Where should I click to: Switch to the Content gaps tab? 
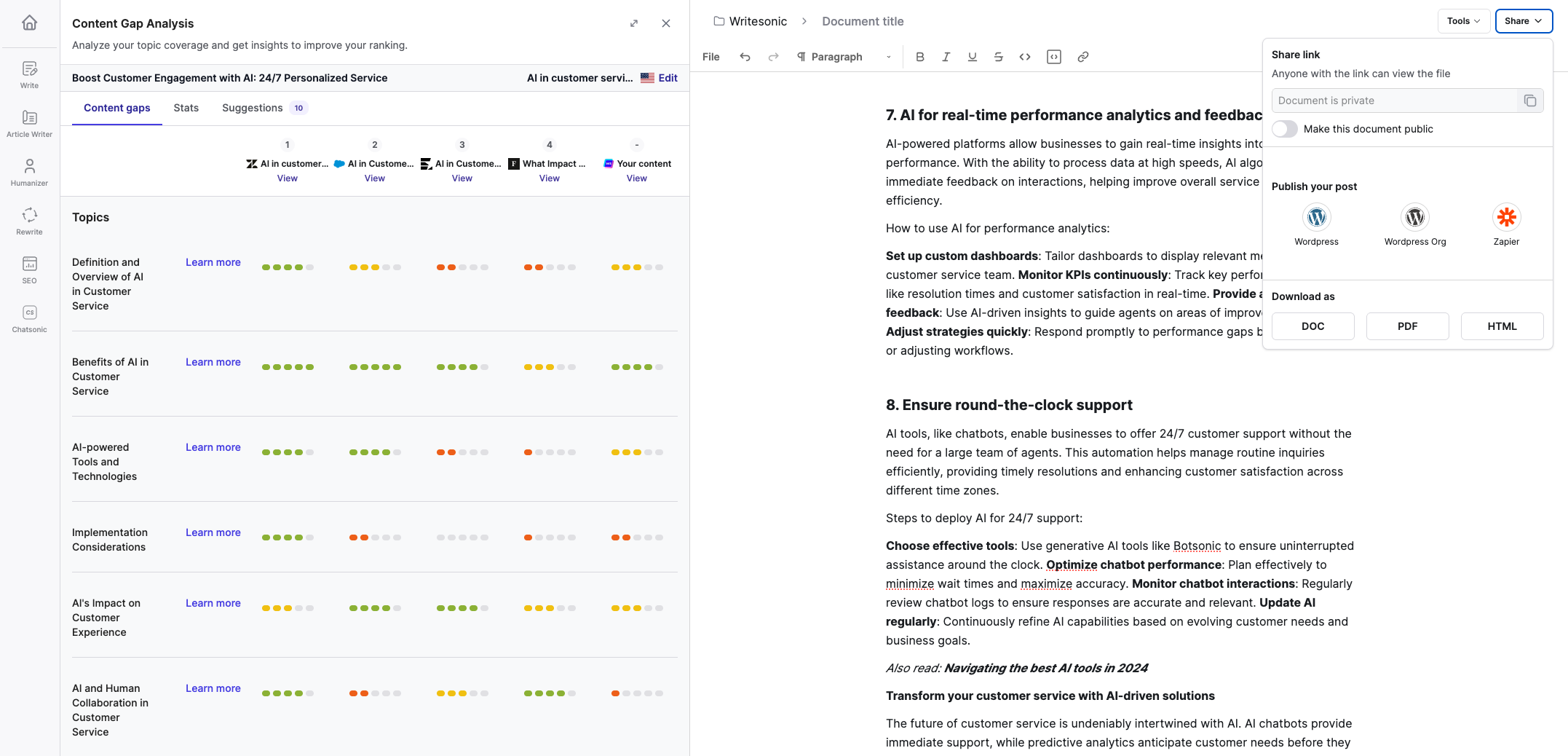point(116,108)
